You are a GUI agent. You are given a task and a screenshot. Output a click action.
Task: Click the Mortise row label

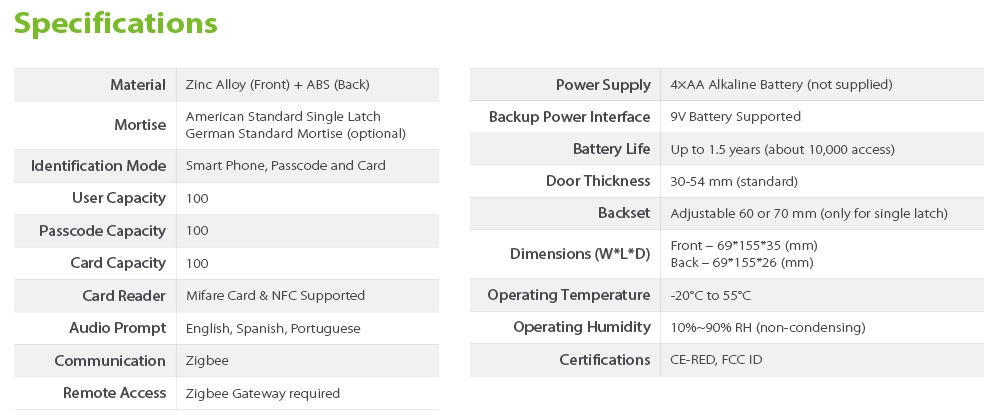click(140, 125)
